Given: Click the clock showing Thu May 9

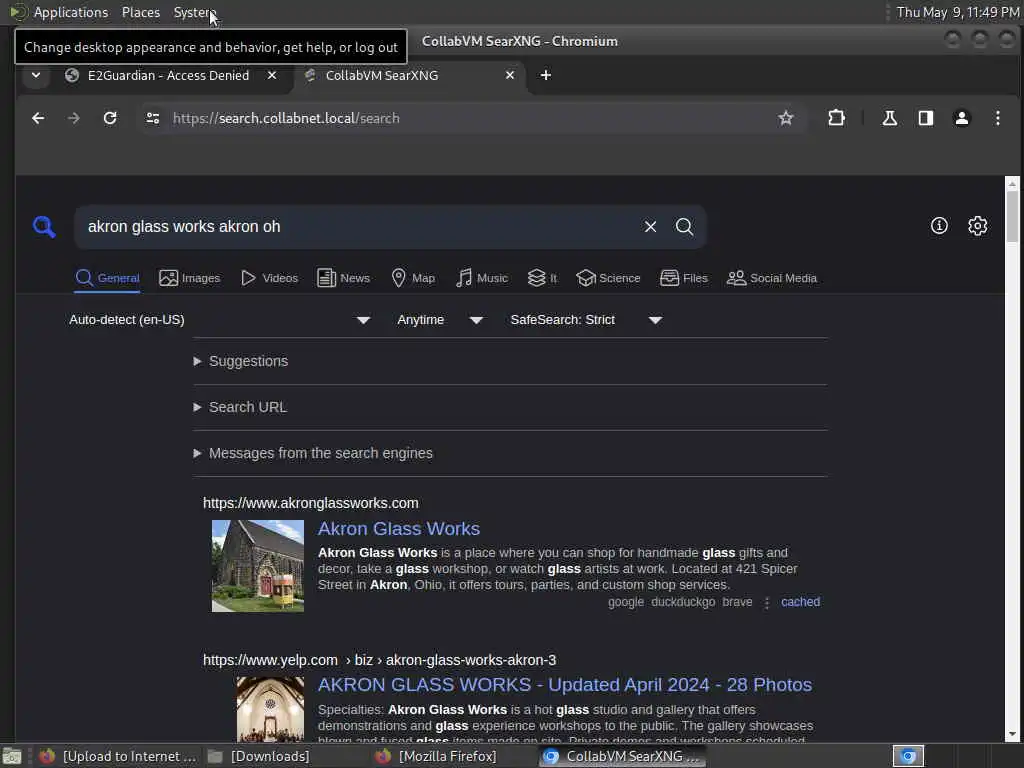Looking at the screenshot, I should 957,12.
